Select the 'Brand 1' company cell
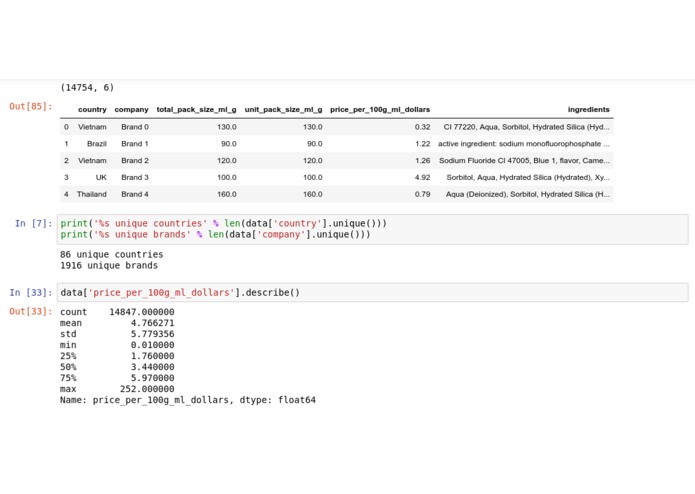Viewport: 695px width, 494px height. tap(135, 144)
